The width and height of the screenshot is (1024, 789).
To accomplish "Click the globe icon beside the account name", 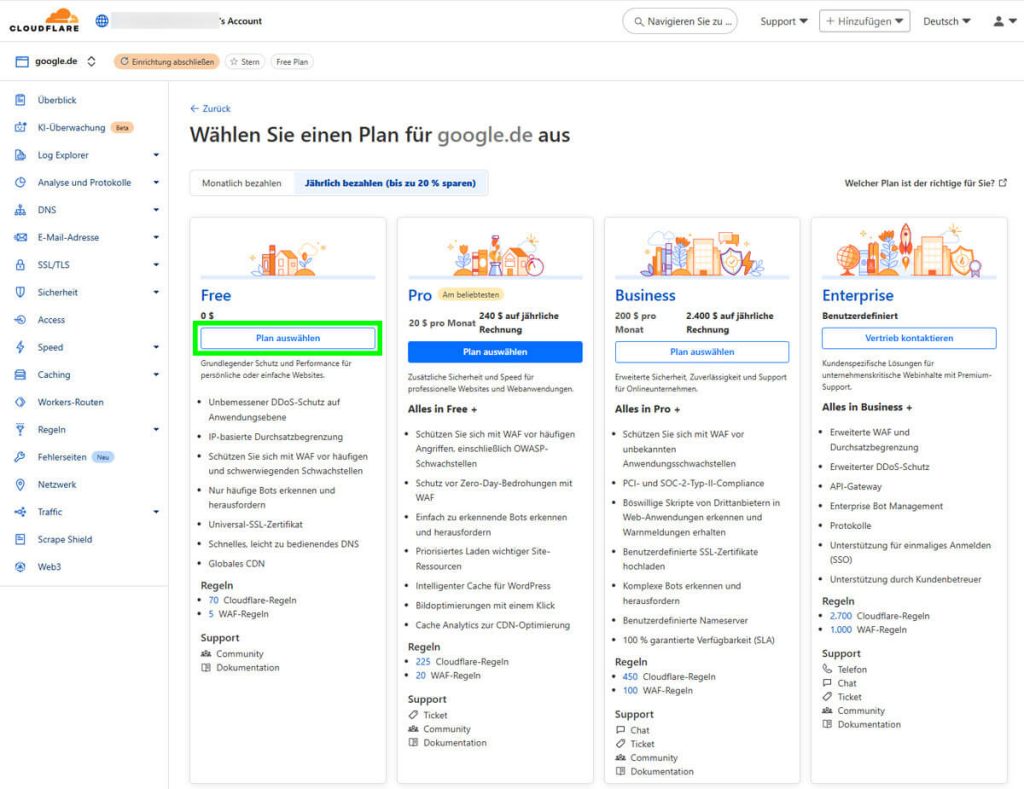I will coord(102,21).
